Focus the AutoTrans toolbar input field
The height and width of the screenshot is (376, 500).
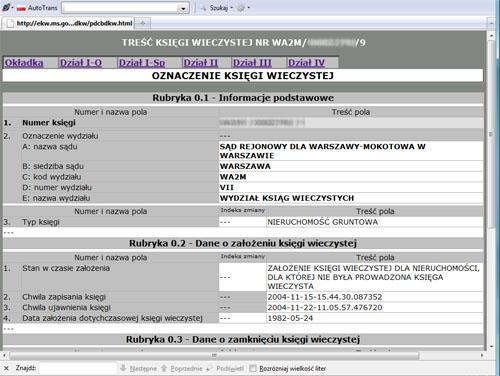120,8
